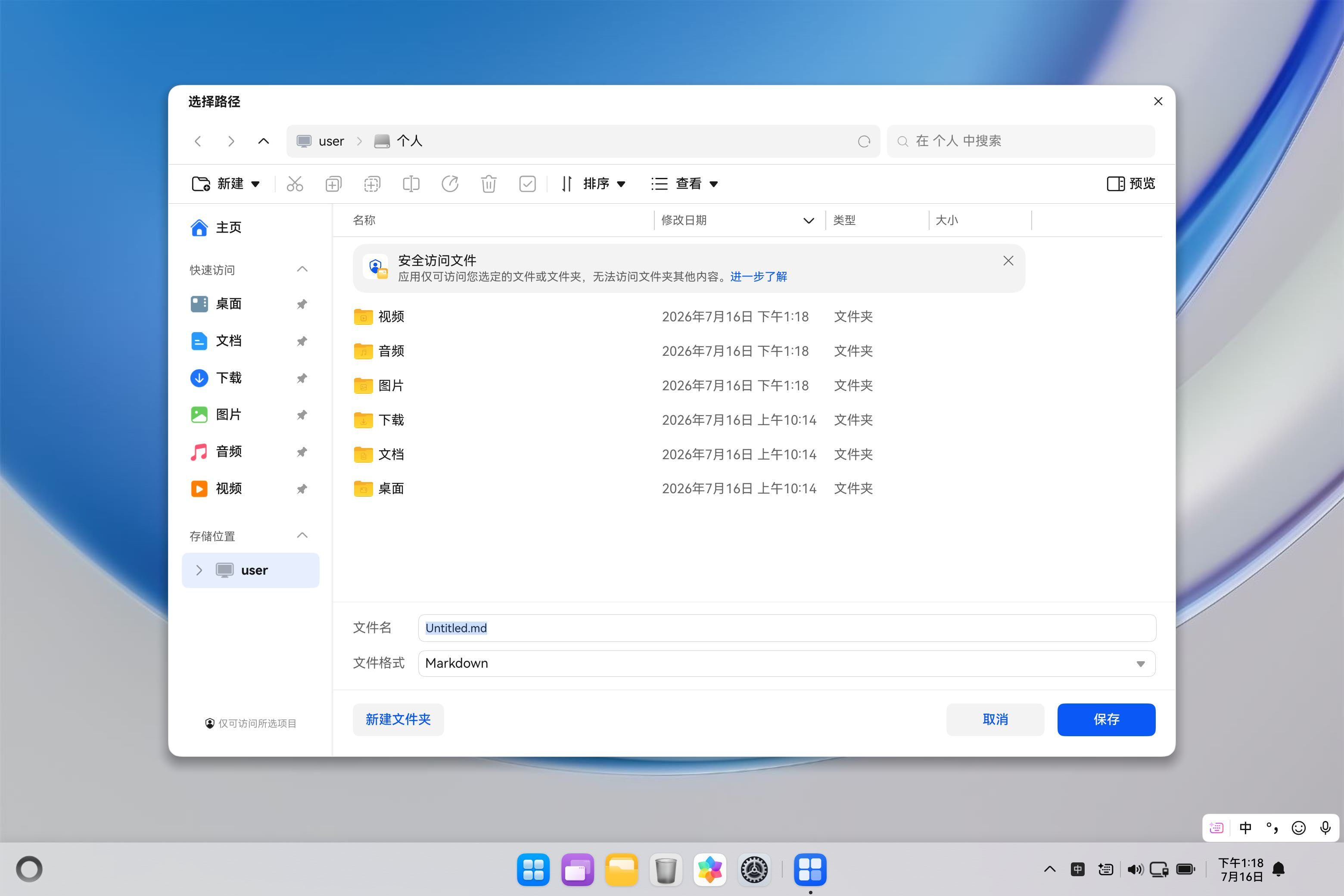Screen dimensions: 1344x896
Task: Click the Rename icon in toolbar
Action: (x=411, y=184)
